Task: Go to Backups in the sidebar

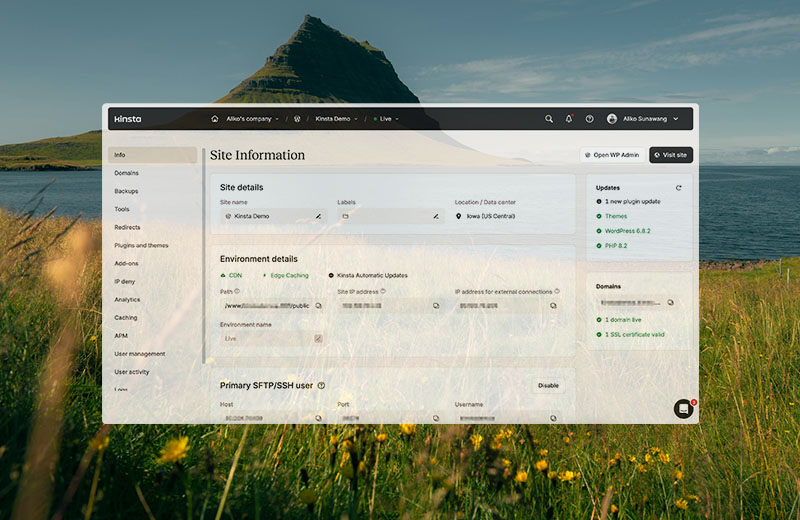Action: coord(126,191)
